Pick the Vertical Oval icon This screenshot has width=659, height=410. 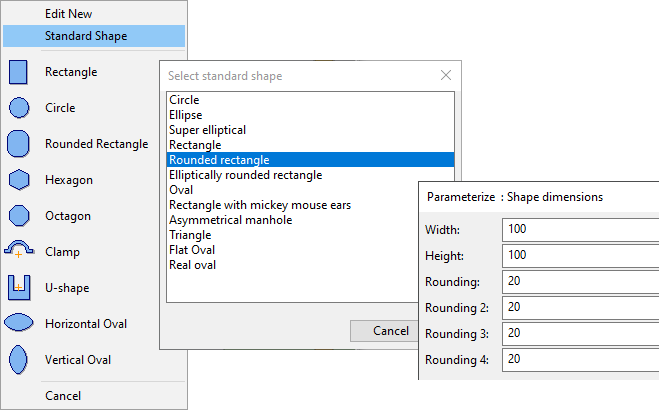(x=18, y=360)
